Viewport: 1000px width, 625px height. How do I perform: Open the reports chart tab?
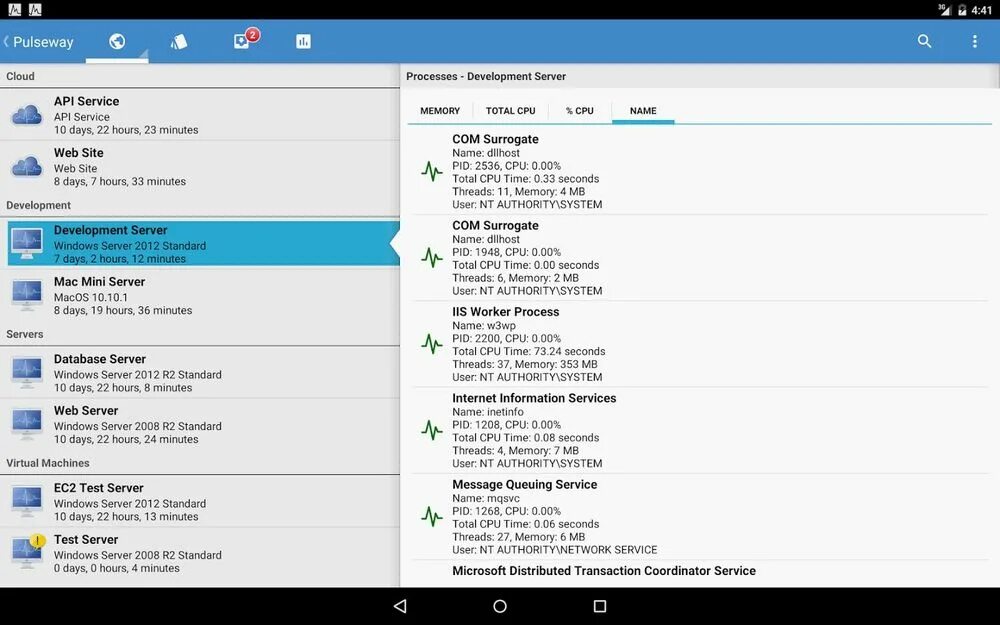pyautogui.click(x=304, y=41)
